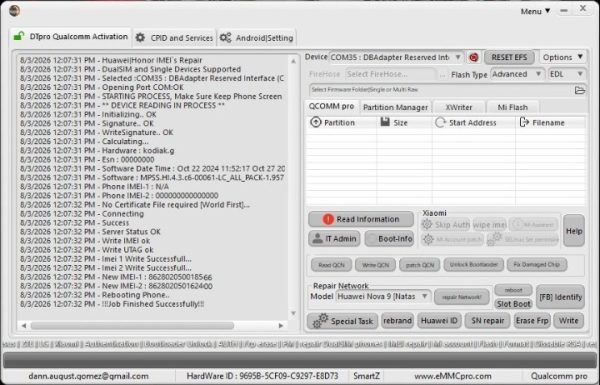Image resolution: width=600 pixels, height=385 pixels.
Task: Open the Flash Type Advanced dropdown
Action: click(x=517, y=74)
